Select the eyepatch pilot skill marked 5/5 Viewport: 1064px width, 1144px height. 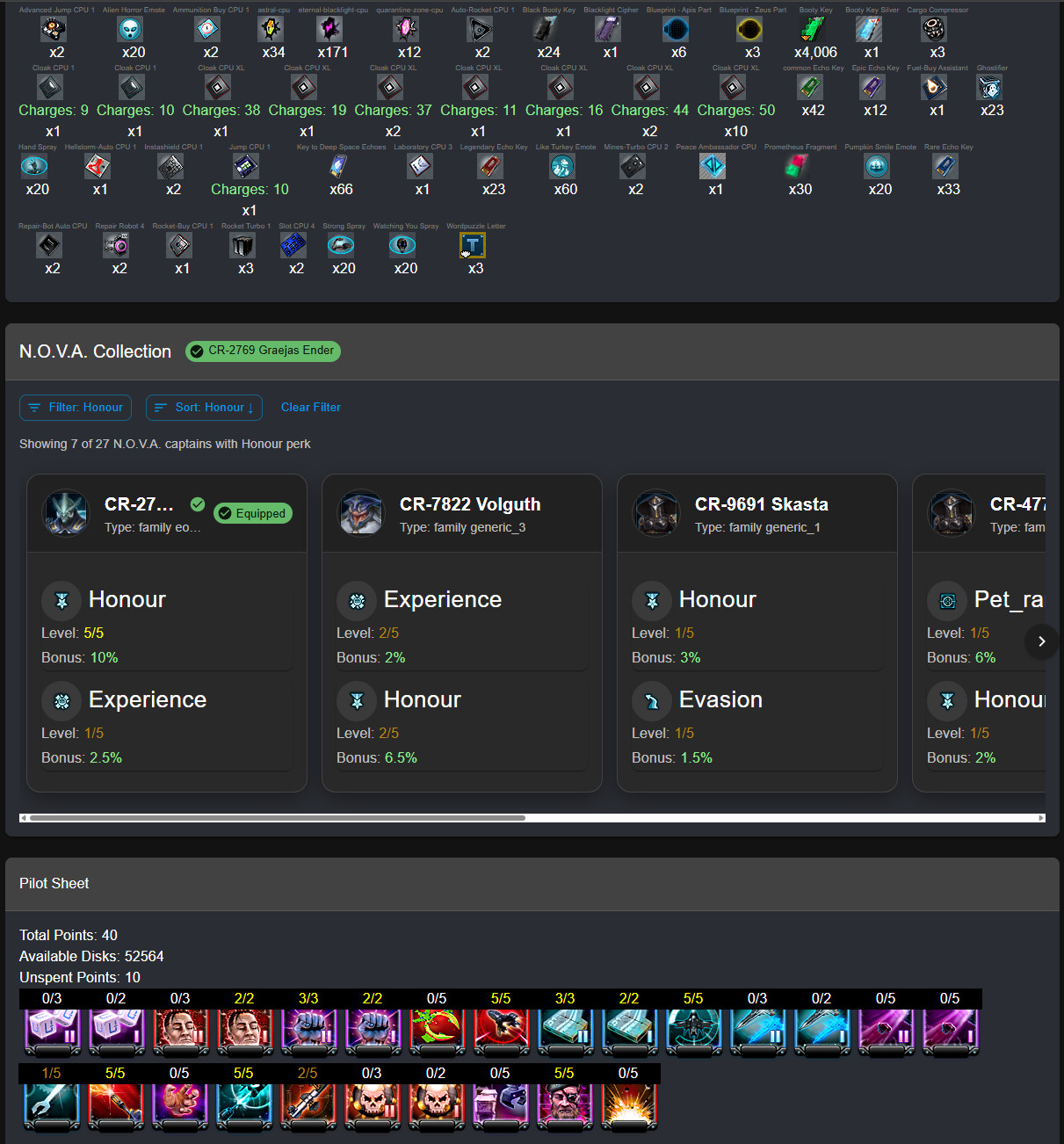pos(565,1105)
